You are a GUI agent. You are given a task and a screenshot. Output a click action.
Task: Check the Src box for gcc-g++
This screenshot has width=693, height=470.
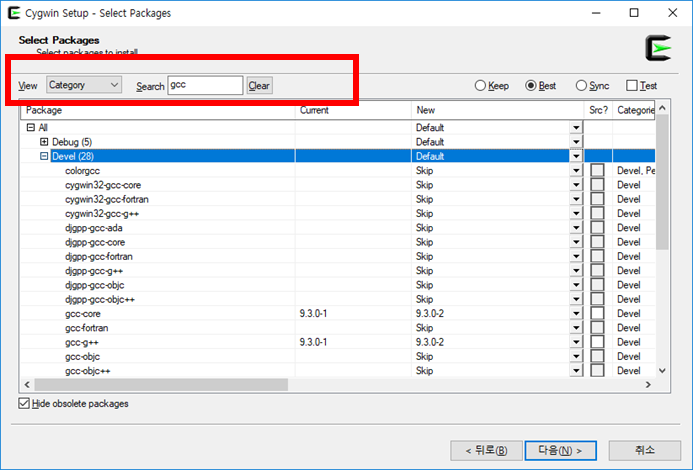[597, 342]
